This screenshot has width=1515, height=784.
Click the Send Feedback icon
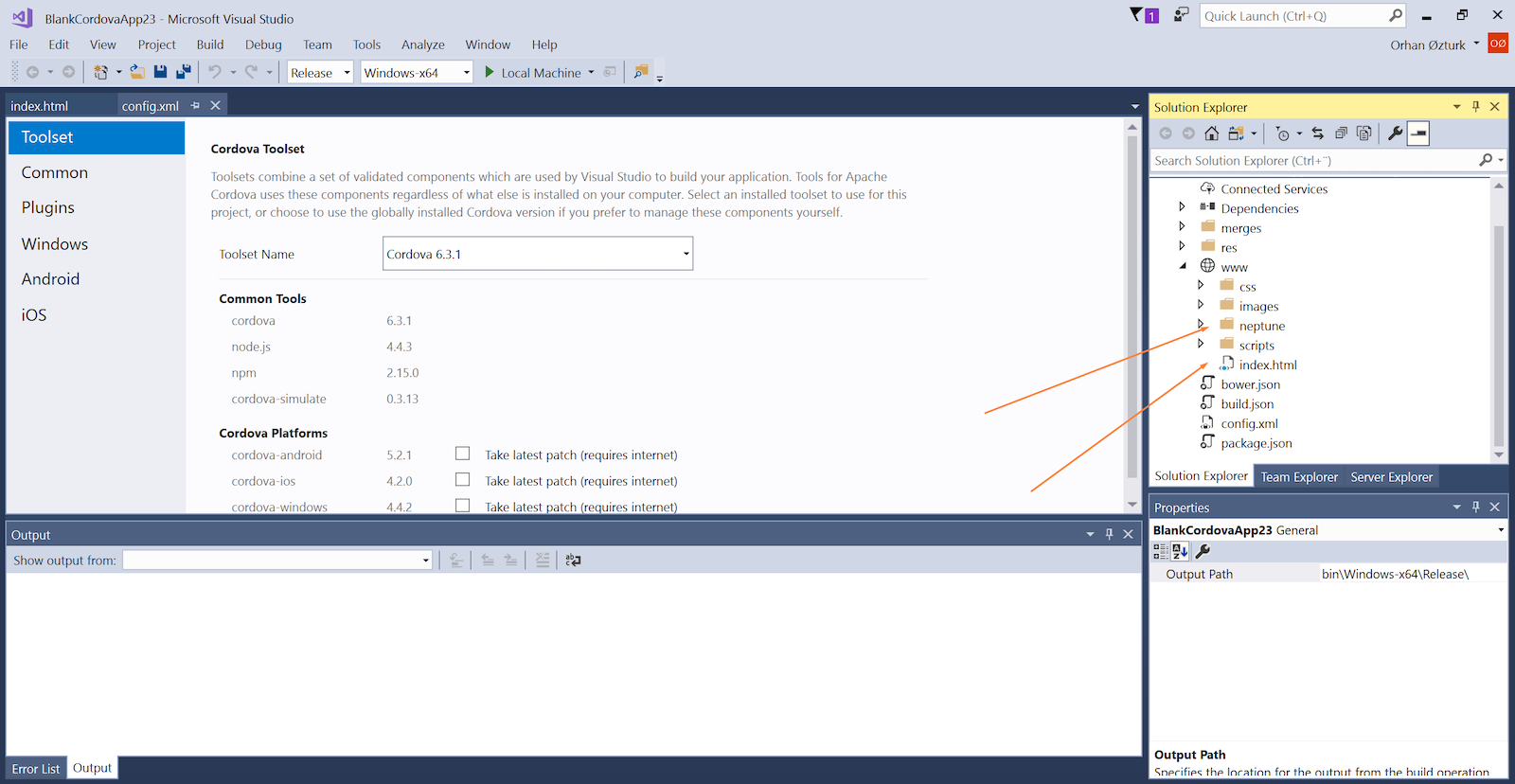(1181, 14)
